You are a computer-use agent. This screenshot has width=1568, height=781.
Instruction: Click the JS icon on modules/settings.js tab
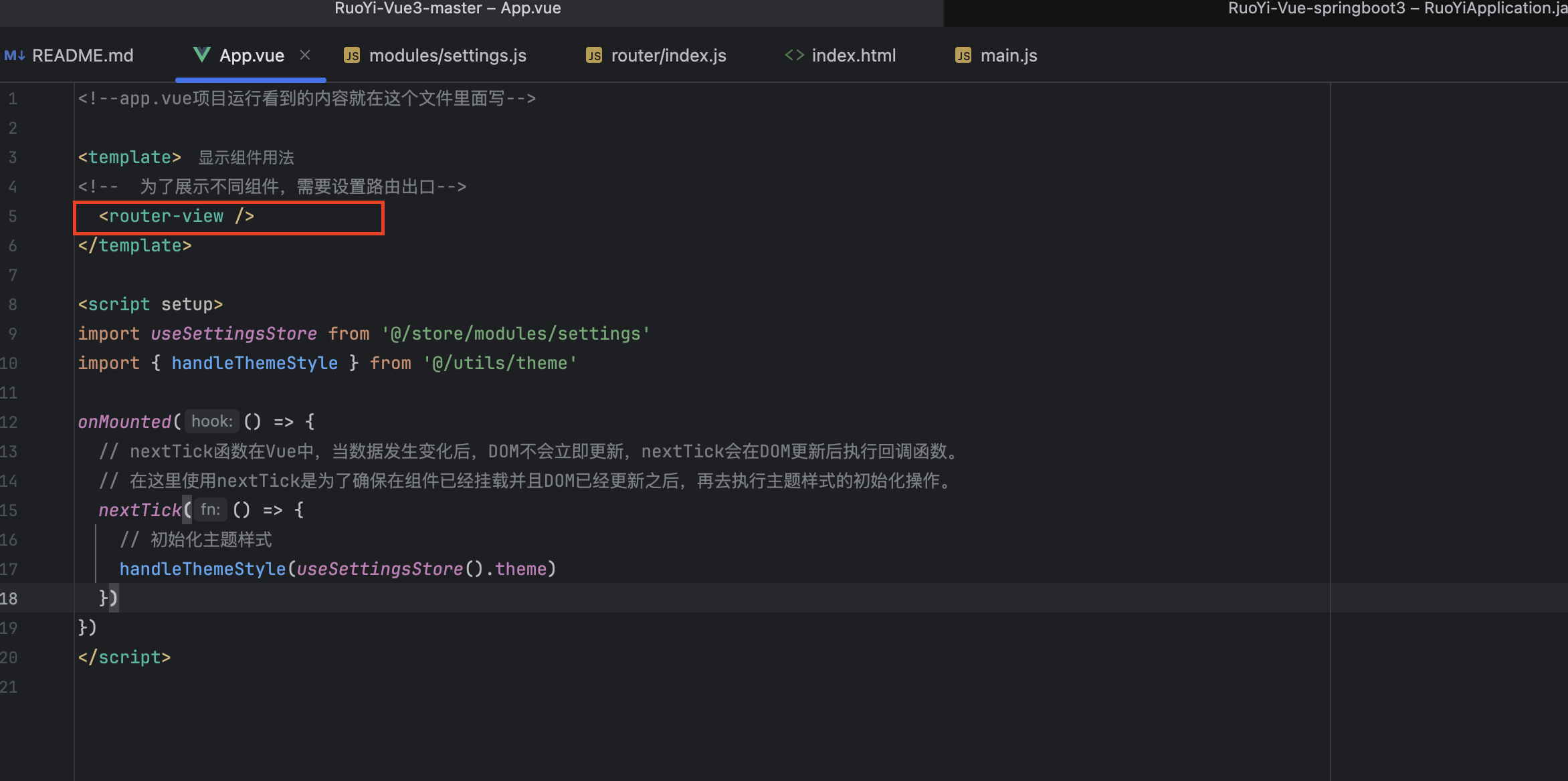(x=352, y=55)
